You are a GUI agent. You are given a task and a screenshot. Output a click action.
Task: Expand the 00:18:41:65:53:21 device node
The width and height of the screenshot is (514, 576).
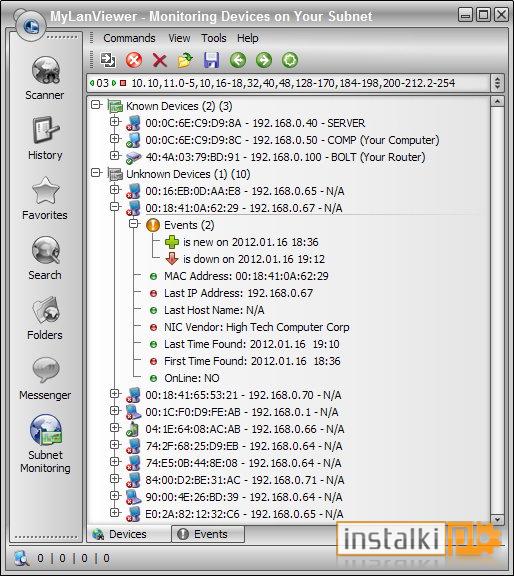pyautogui.click(x=115, y=393)
